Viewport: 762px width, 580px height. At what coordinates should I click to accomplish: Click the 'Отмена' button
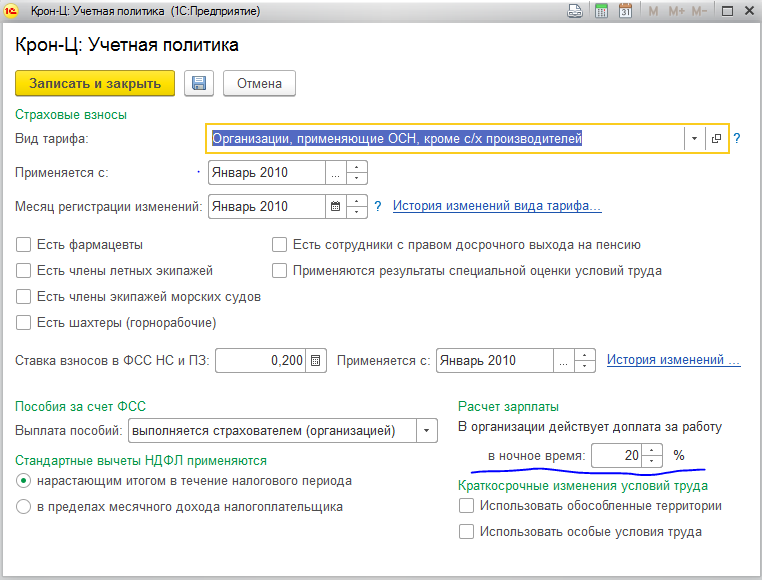(259, 83)
